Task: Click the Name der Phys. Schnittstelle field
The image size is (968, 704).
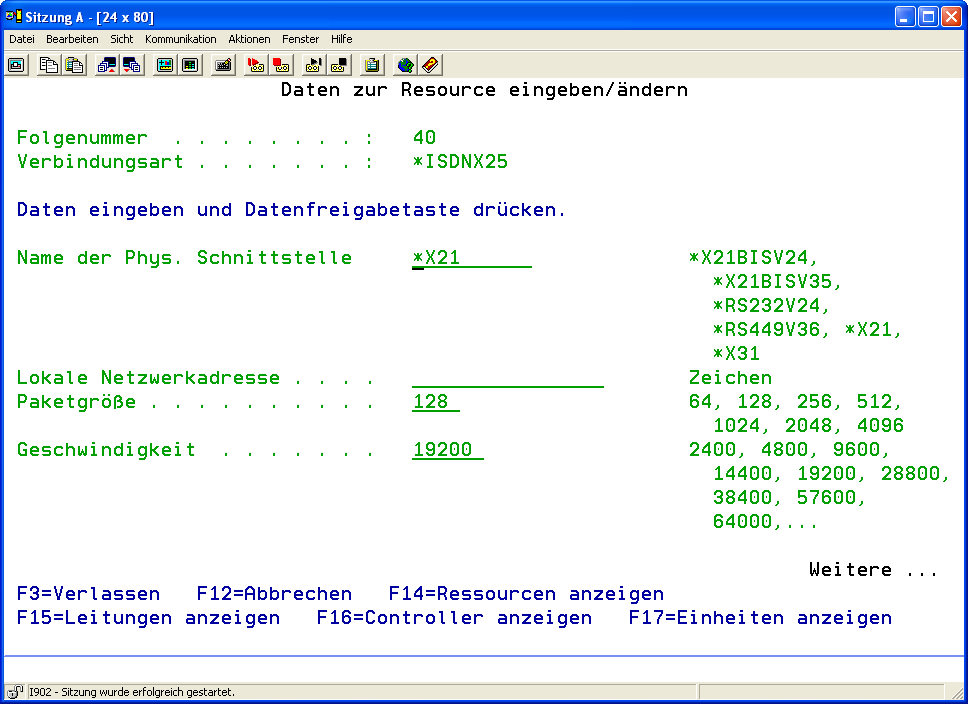Action: click(471, 258)
